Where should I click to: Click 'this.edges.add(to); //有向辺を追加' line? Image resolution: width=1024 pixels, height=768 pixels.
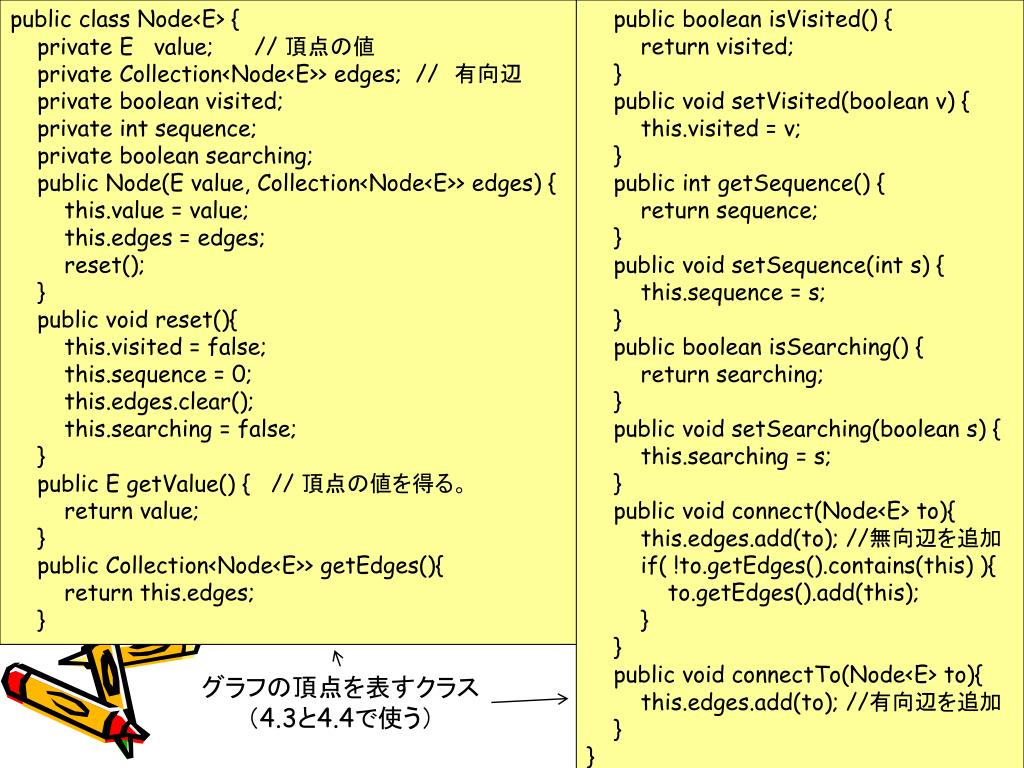click(821, 703)
